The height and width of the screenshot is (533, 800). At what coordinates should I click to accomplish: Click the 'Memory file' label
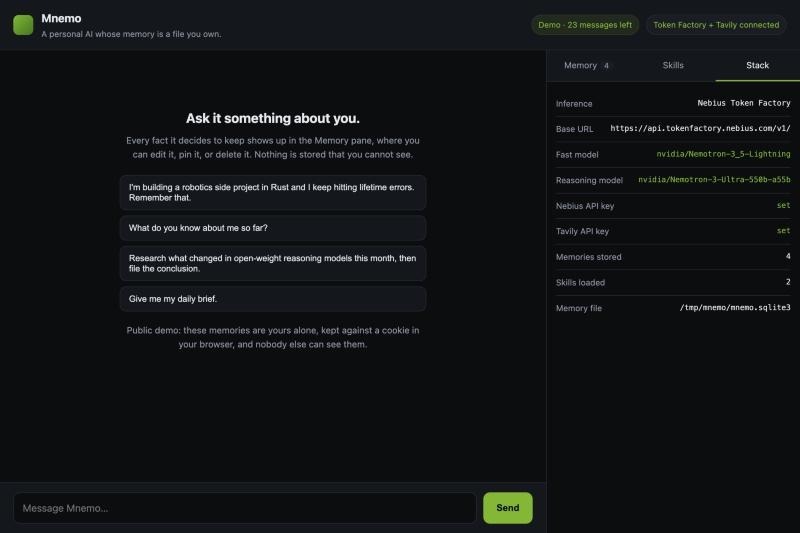click(x=579, y=308)
